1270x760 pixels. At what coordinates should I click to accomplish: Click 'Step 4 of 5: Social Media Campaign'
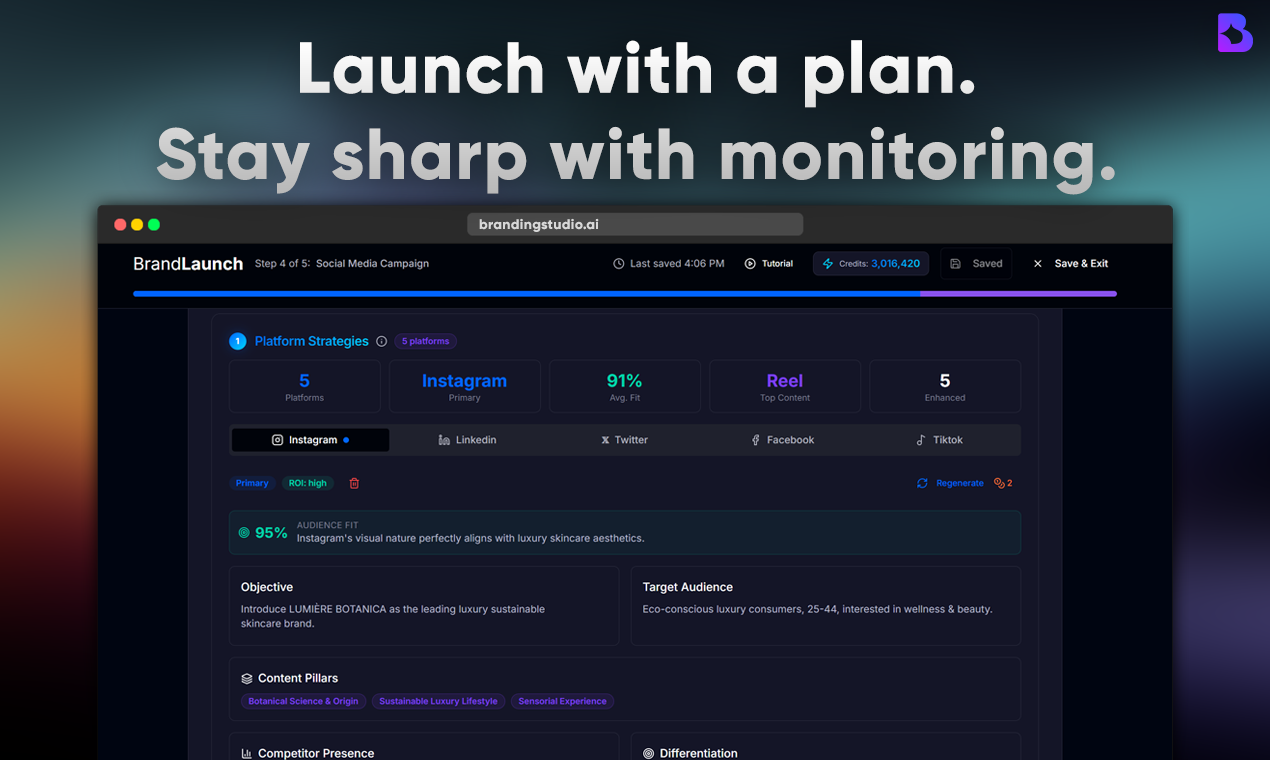pyautogui.click(x=342, y=264)
